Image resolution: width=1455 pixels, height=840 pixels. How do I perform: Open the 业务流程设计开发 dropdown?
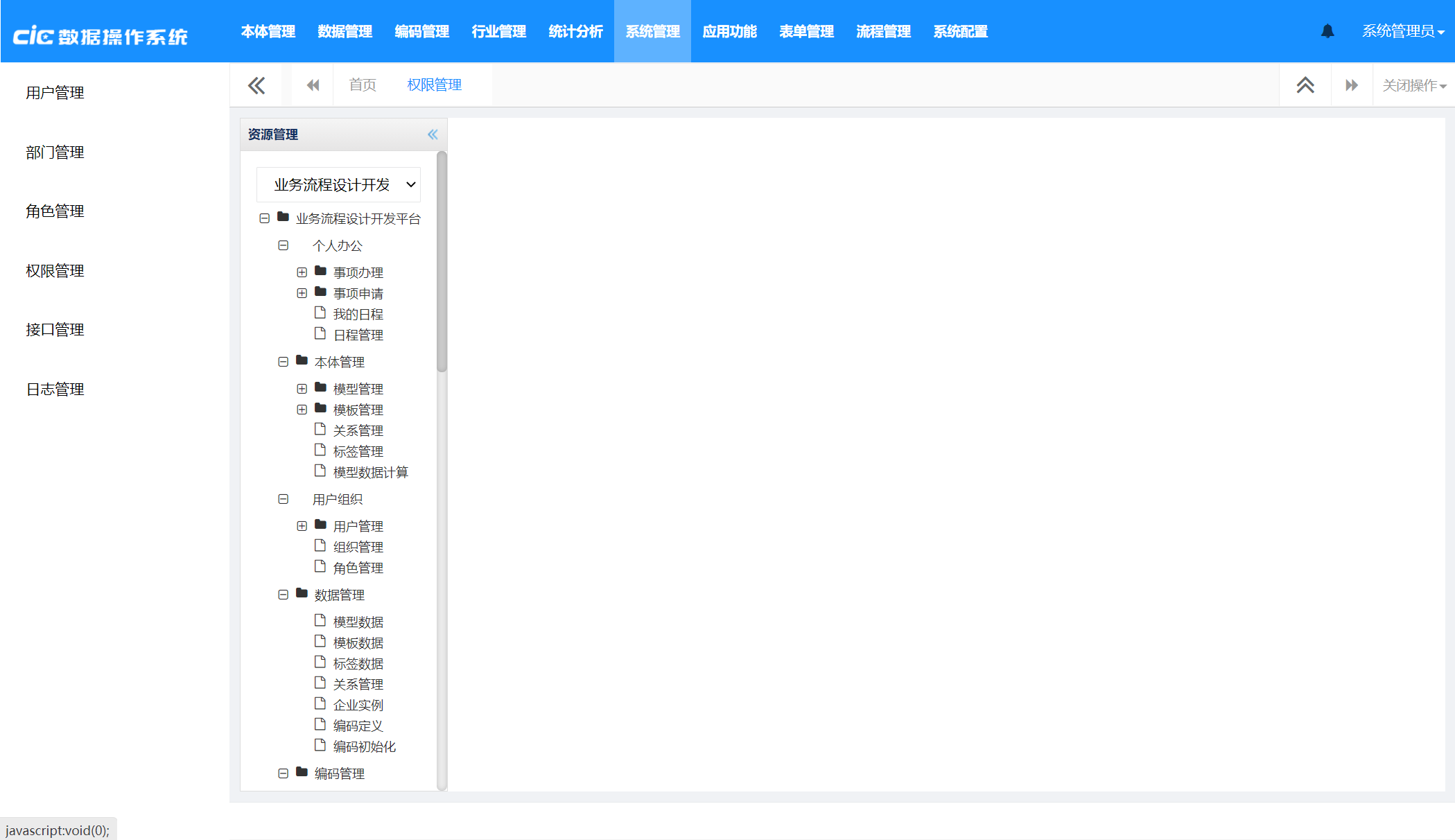(338, 184)
